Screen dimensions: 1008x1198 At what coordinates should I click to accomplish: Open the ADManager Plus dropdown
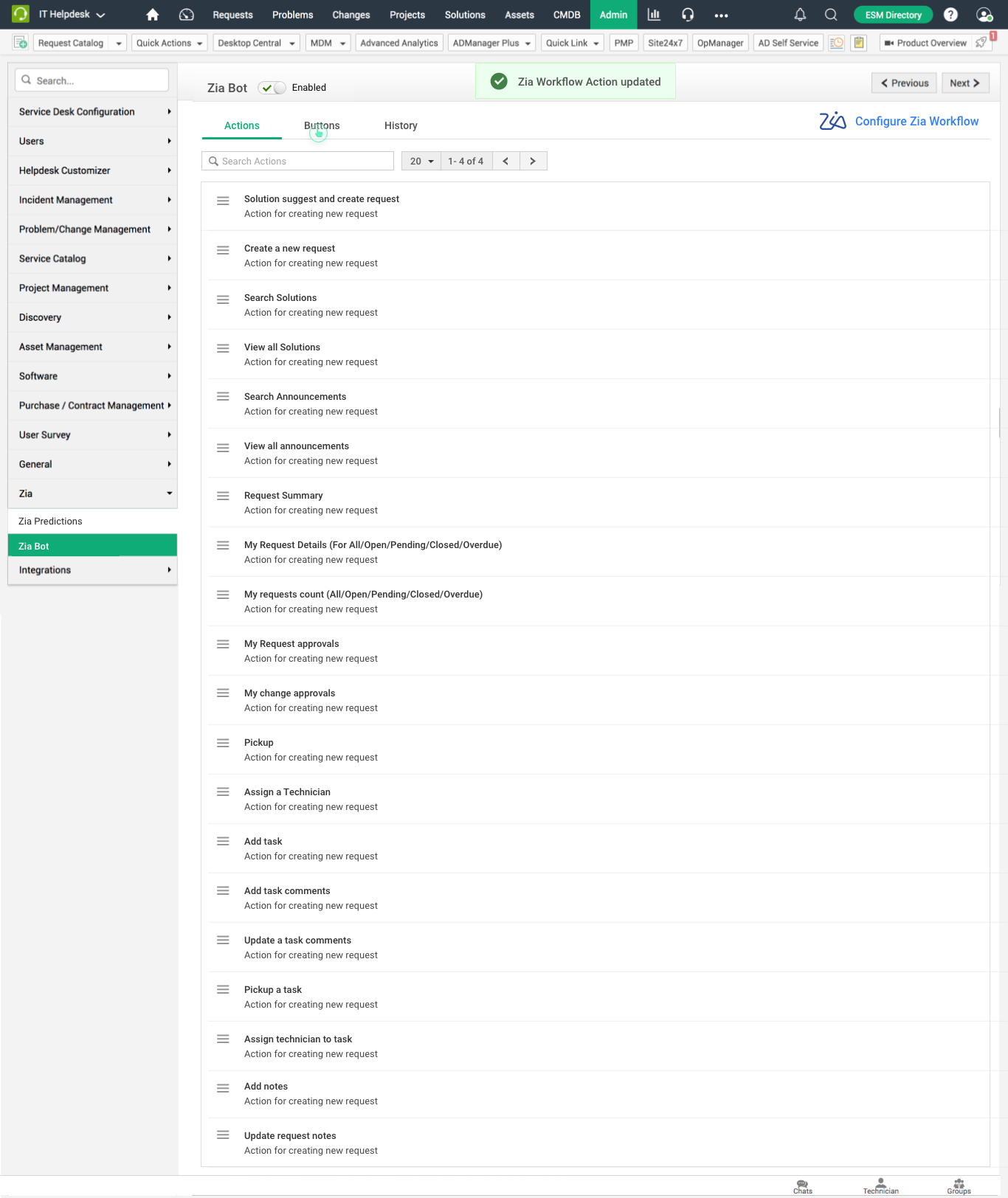coord(491,43)
